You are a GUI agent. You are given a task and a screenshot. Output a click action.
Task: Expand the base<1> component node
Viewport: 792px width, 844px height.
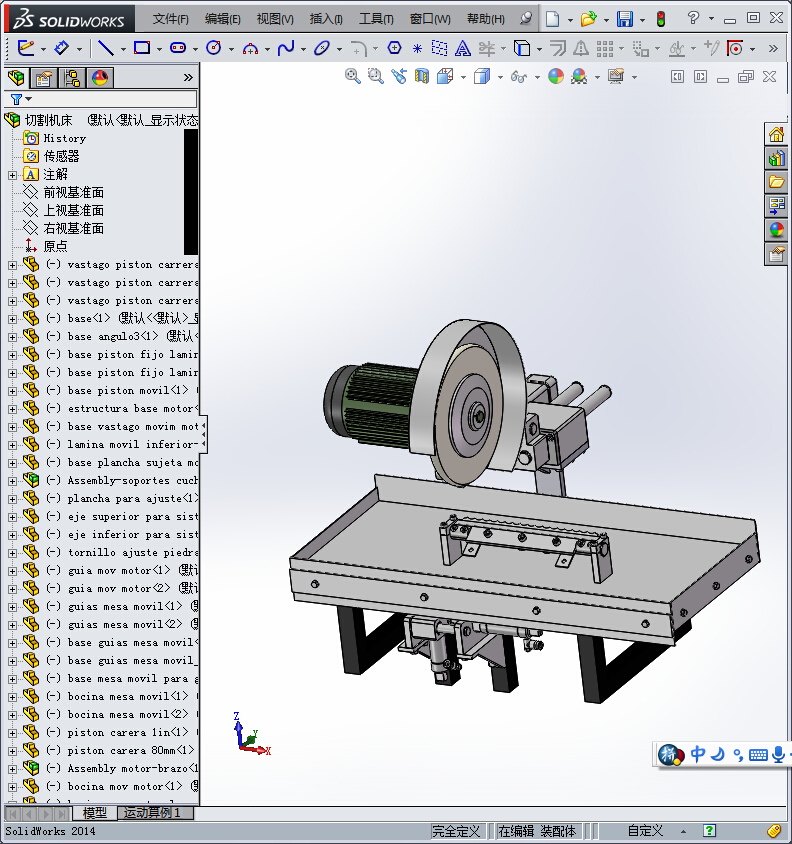pos(12,319)
